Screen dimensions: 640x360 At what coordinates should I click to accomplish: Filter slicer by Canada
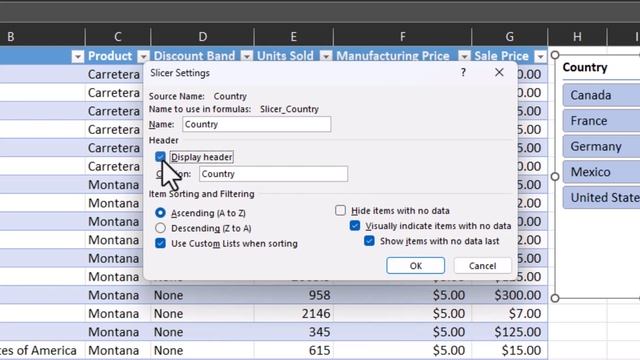tap(601, 95)
